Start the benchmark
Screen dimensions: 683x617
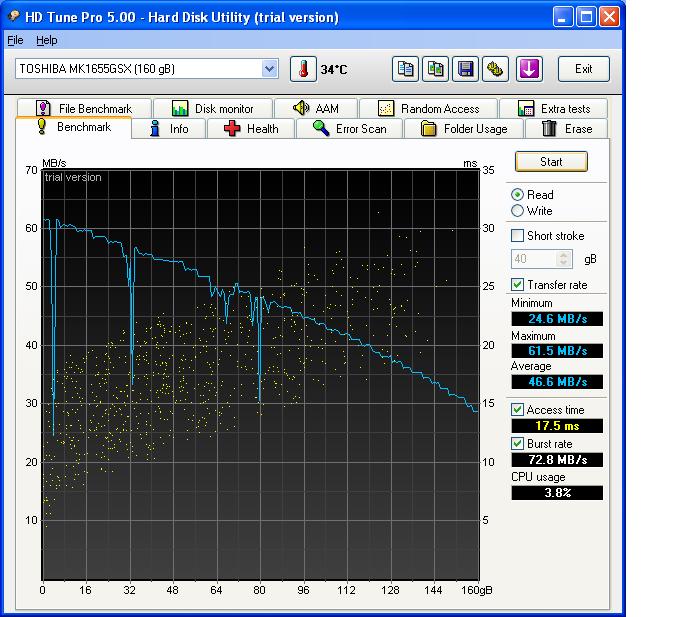(551, 162)
